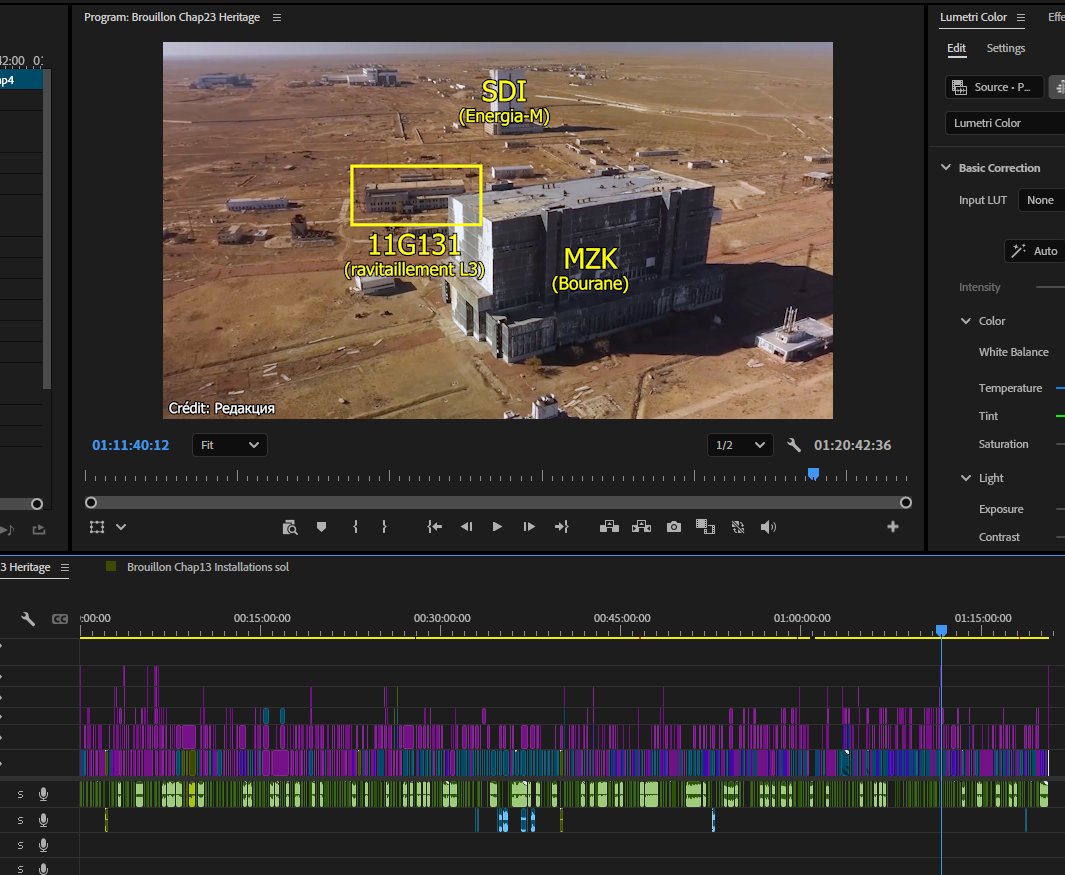Click right handle of monitor zoom scrollbar
This screenshot has width=1065, height=875.
pos(905,503)
